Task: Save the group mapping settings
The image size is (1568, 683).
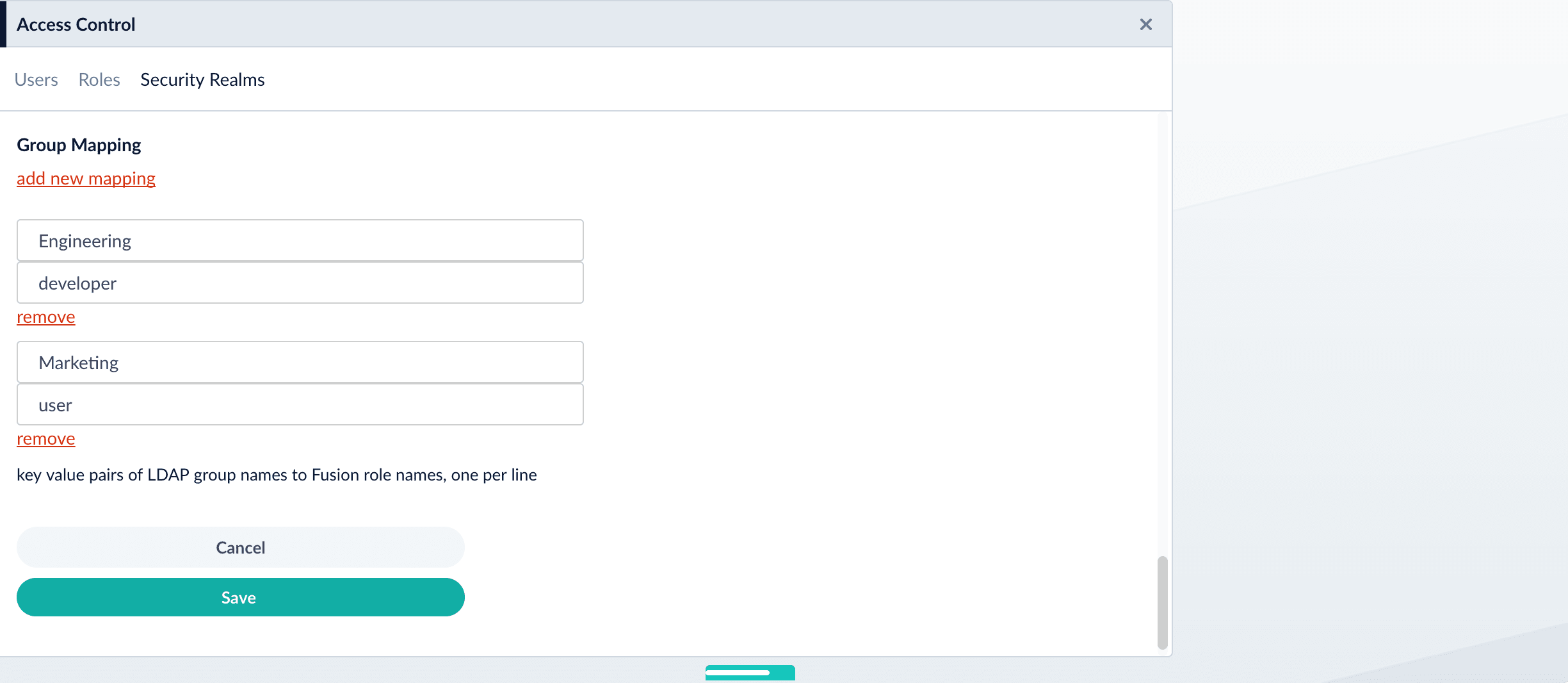Action: [241, 597]
